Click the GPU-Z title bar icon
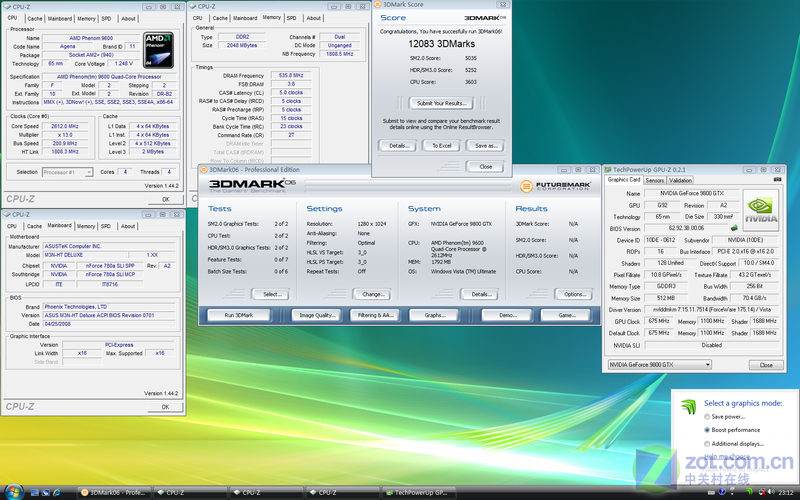This screenshot has width=800, height=500. pyautogui.click(x=608, y=169)
